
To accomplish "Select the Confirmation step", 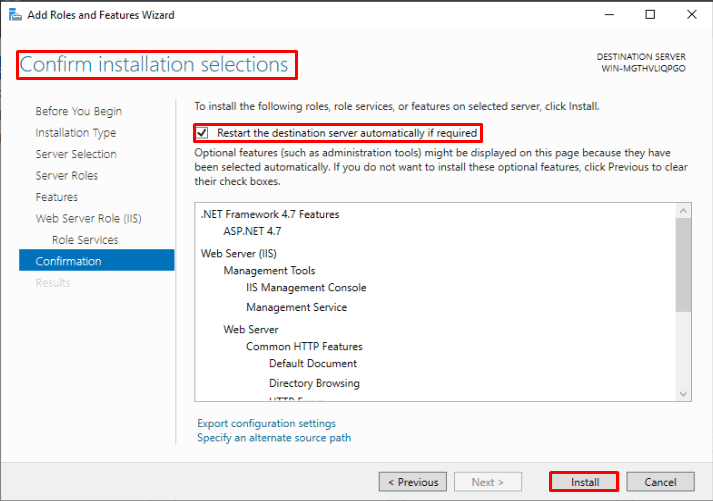I will tap(68, 261).
